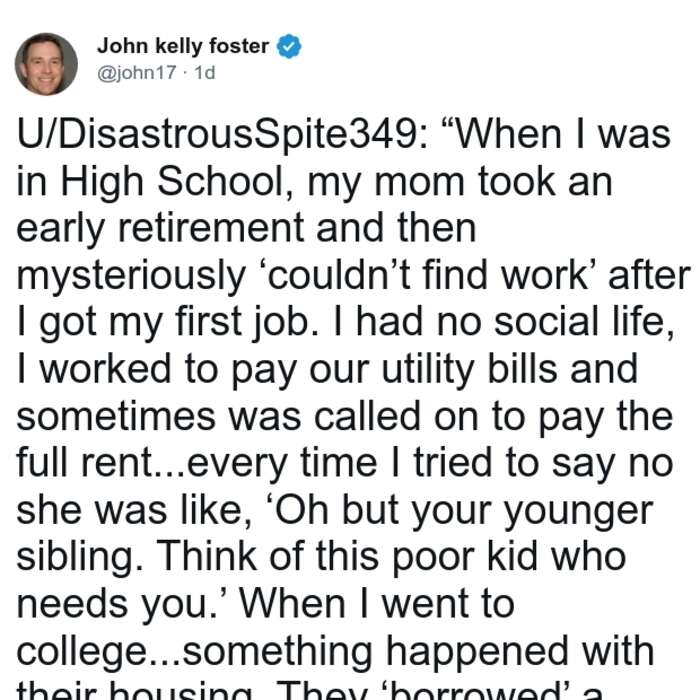
Task: Click the "I got my first job" text
Action: point(169,322)
